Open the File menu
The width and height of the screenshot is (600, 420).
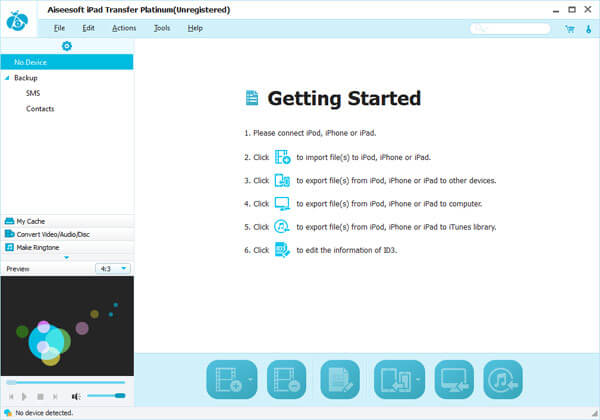[x=59, y=28]
